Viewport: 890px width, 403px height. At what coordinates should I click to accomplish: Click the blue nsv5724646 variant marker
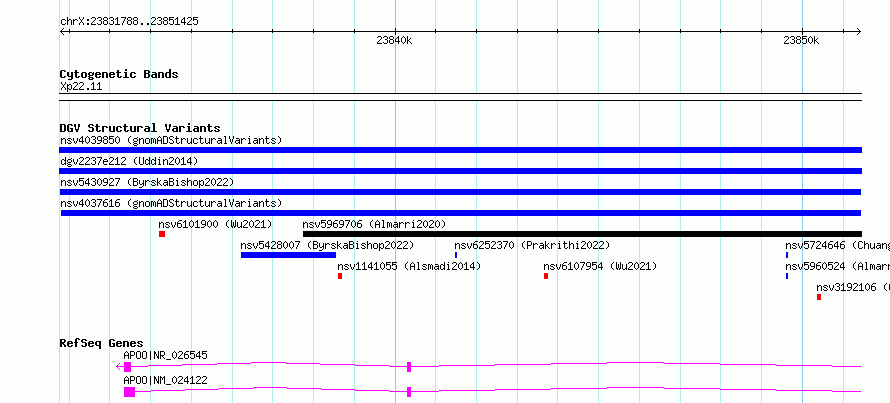tap(787, 255)
